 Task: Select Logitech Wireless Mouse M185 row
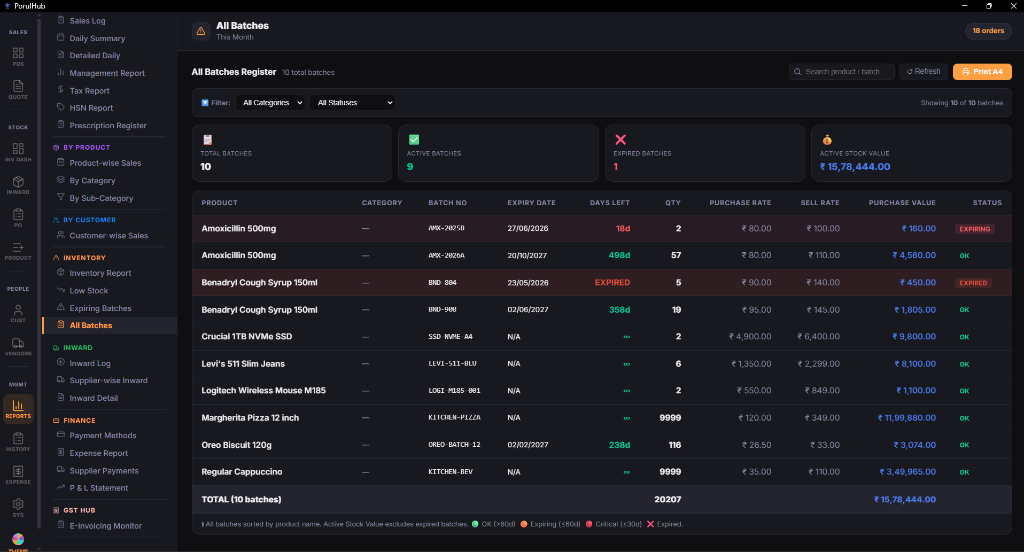(x=601, y=391)
